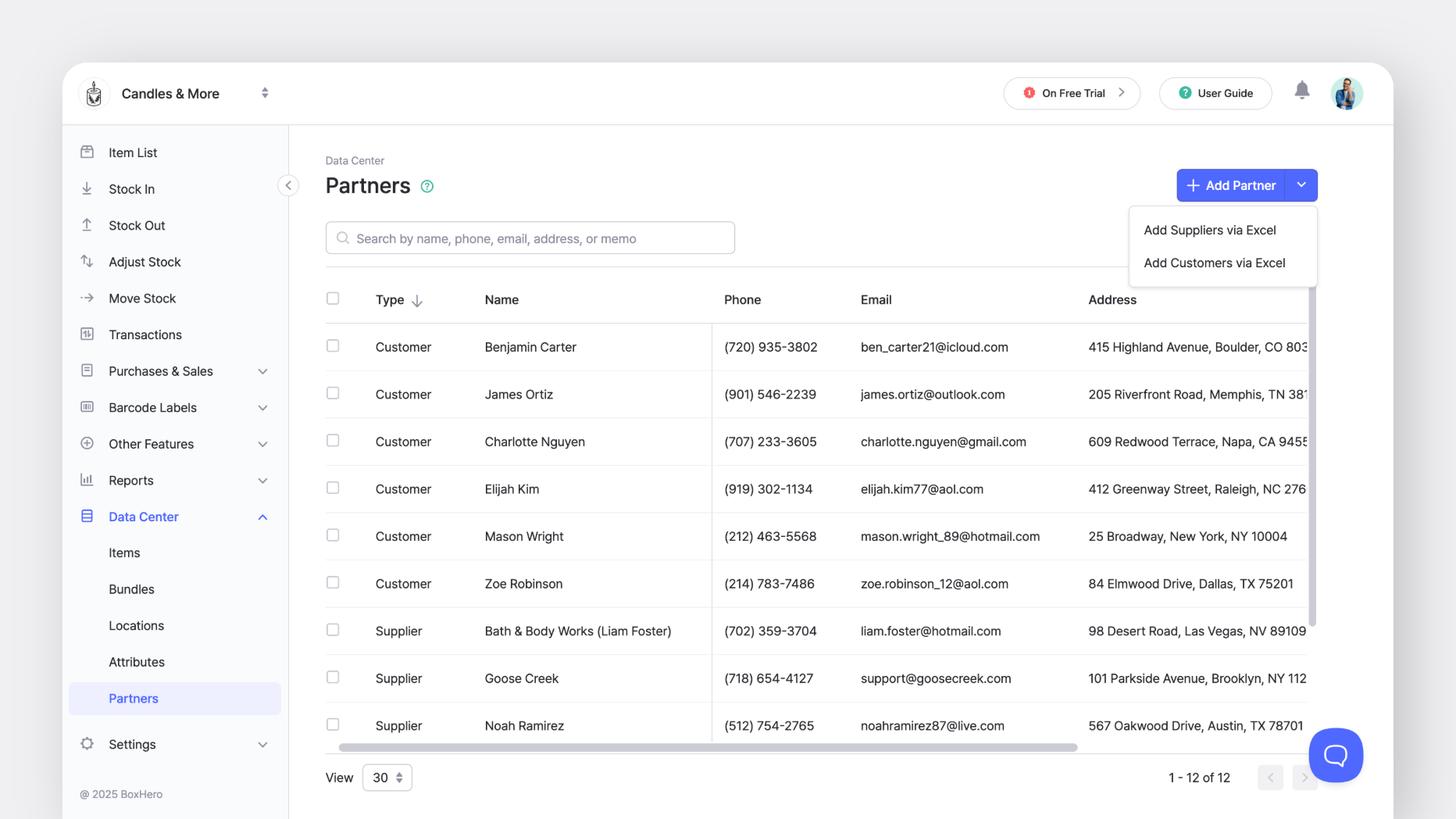Collapse the Data Center section
The width and height of the screenshot is (1456, 819).
(262, 517)
